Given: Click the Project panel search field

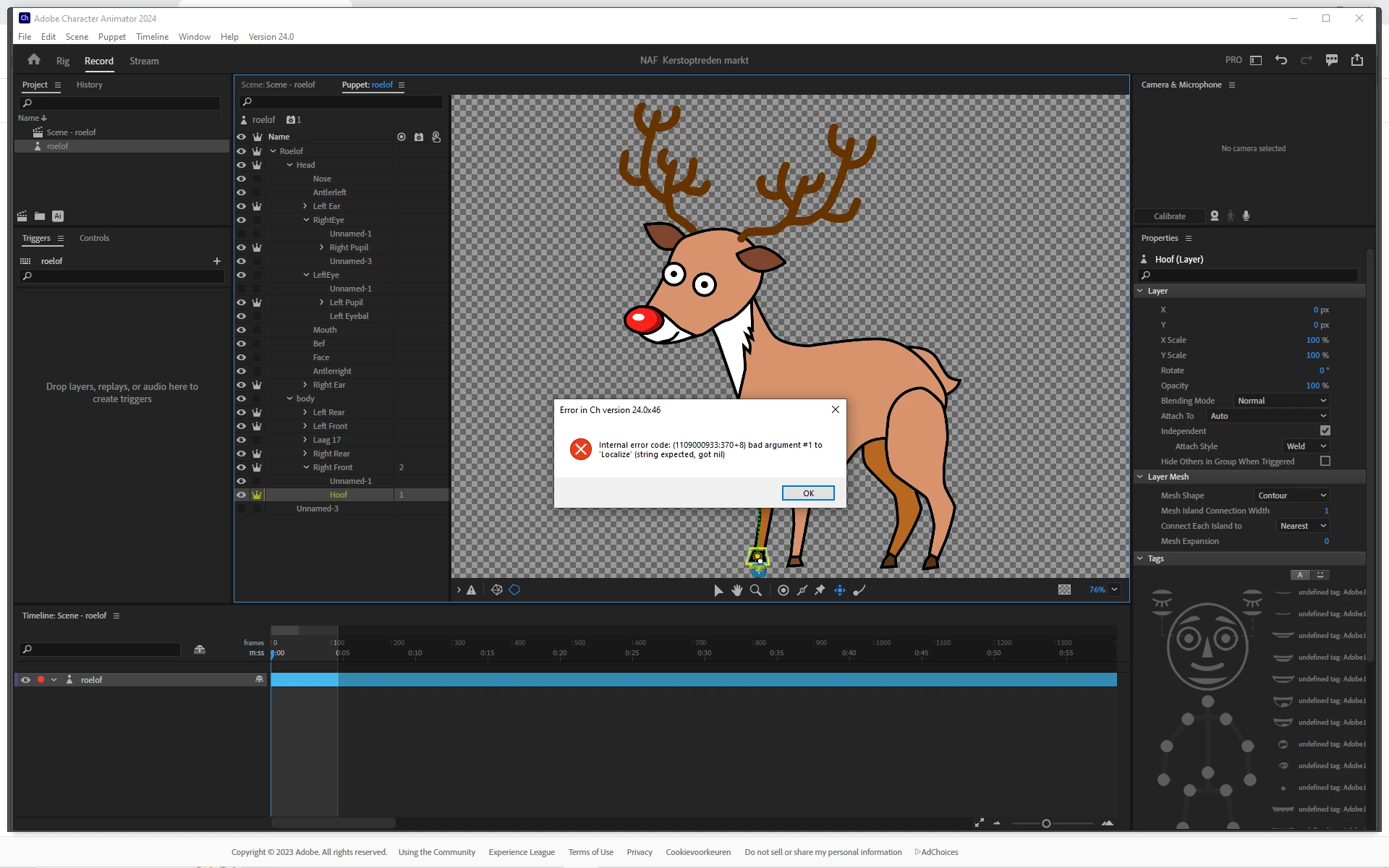Looking at the screenshot, I should [x=120, y=103].
